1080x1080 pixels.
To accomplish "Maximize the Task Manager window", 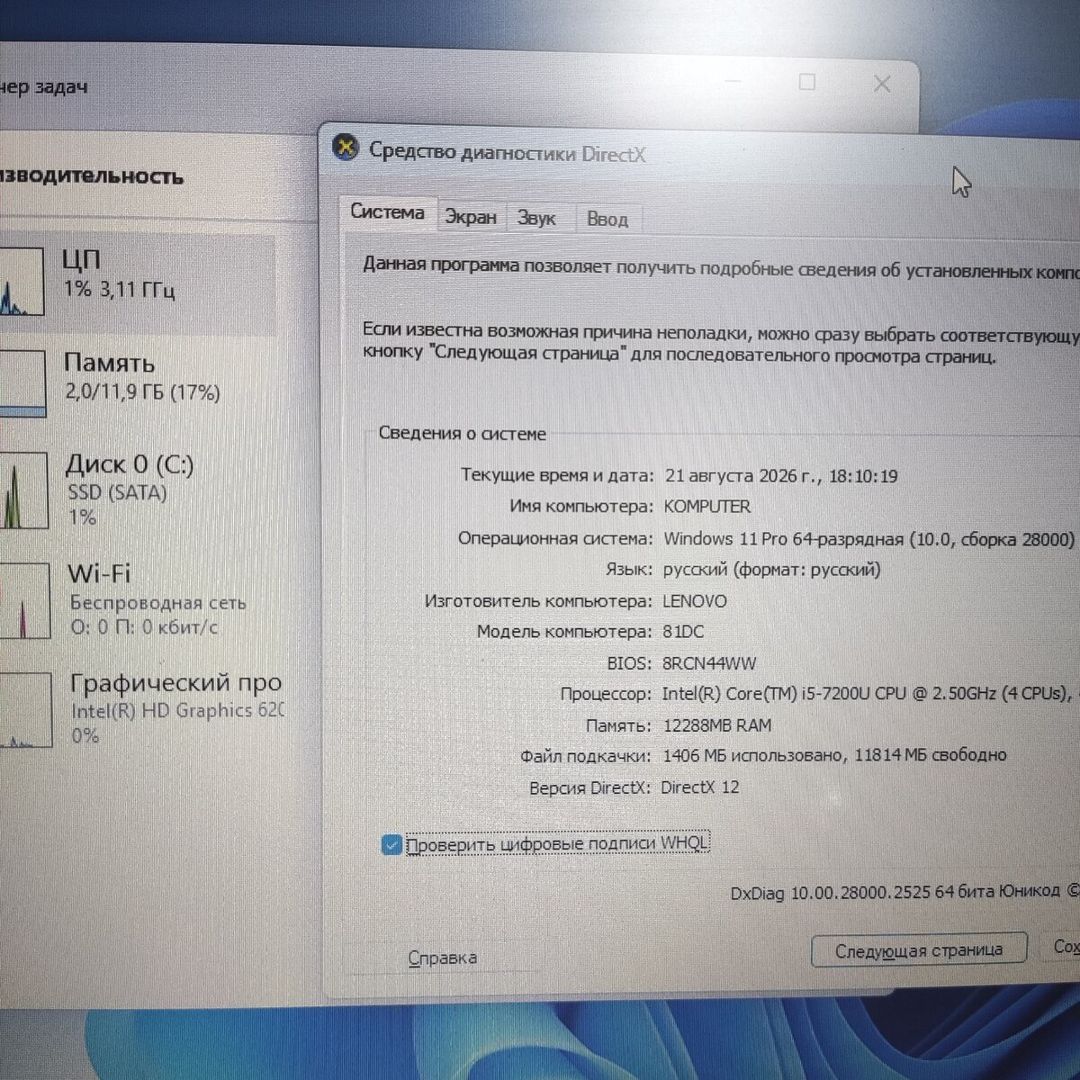I will pos(807,82).
